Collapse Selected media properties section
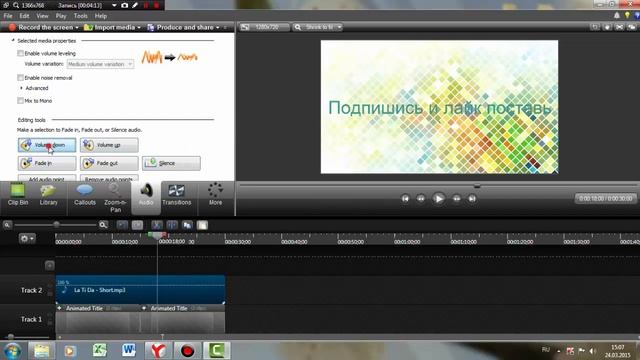Viewport: 640px width, 360px height. click(13, 41)
